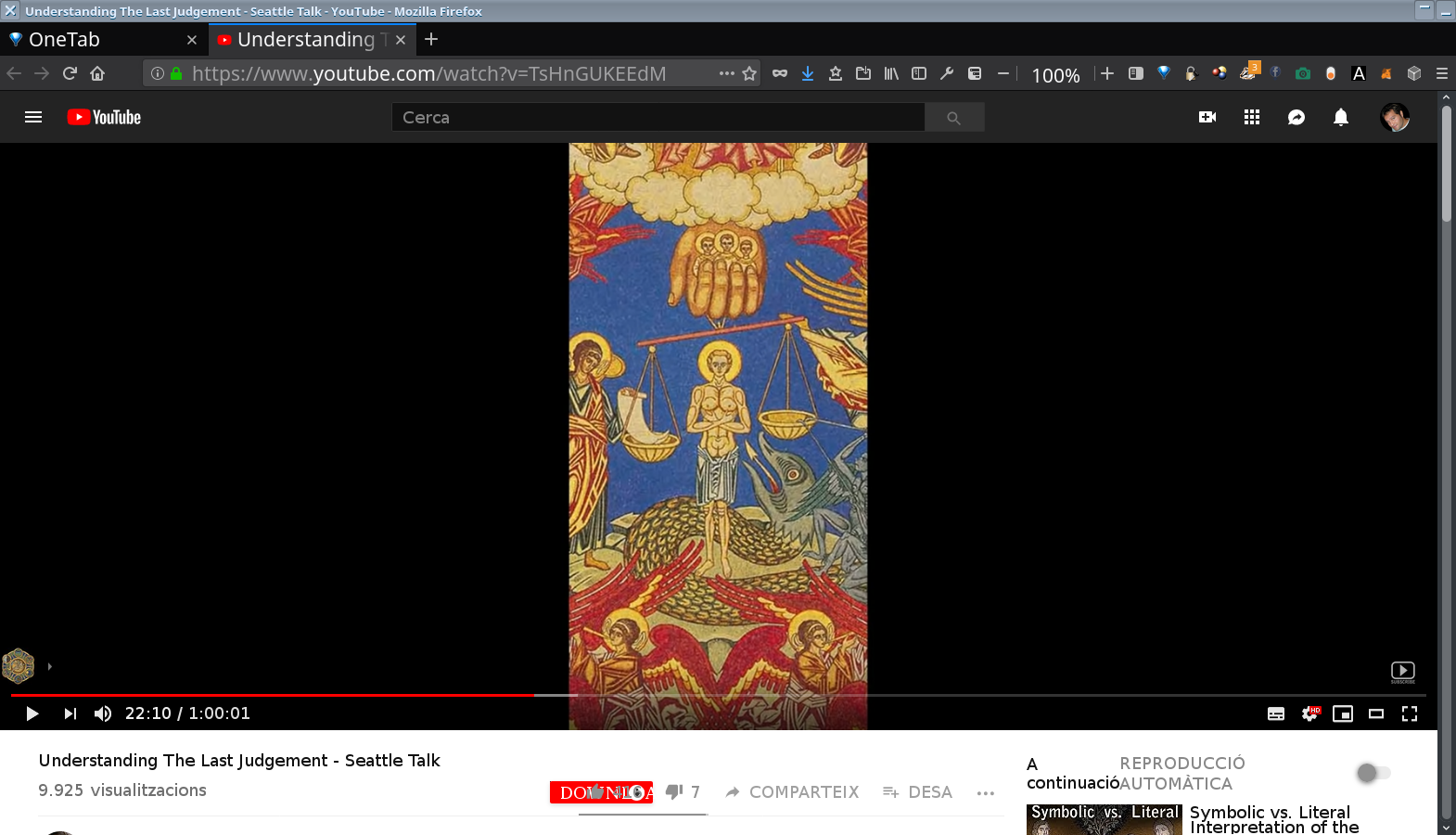This screenshot has width=1456, height=835.
Task: Open the Firefox hamburger menu
Action: coord(1442,73)
